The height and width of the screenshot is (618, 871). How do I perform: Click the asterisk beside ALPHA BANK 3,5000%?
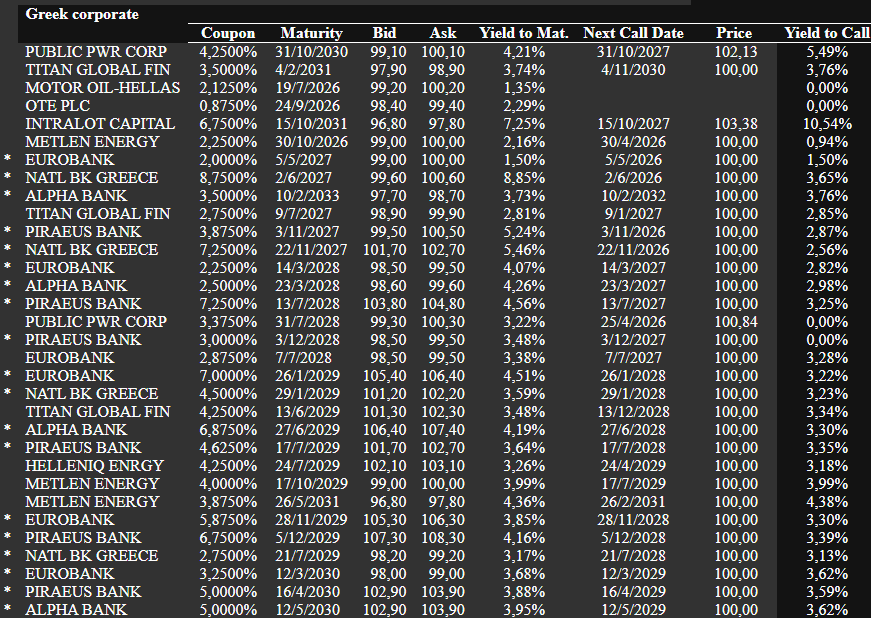pos(8,196)
